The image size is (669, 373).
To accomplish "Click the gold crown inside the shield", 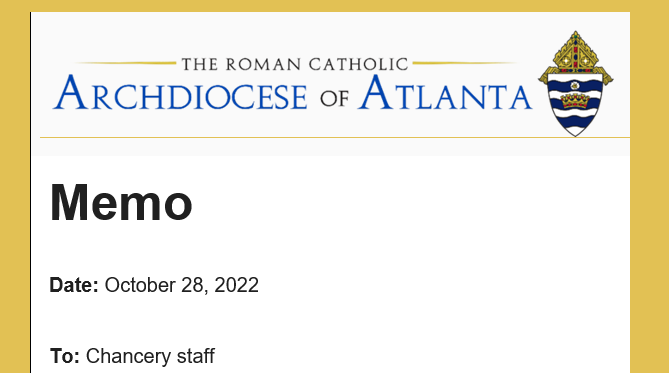I will pyautogui.click(x=575, y=101).
